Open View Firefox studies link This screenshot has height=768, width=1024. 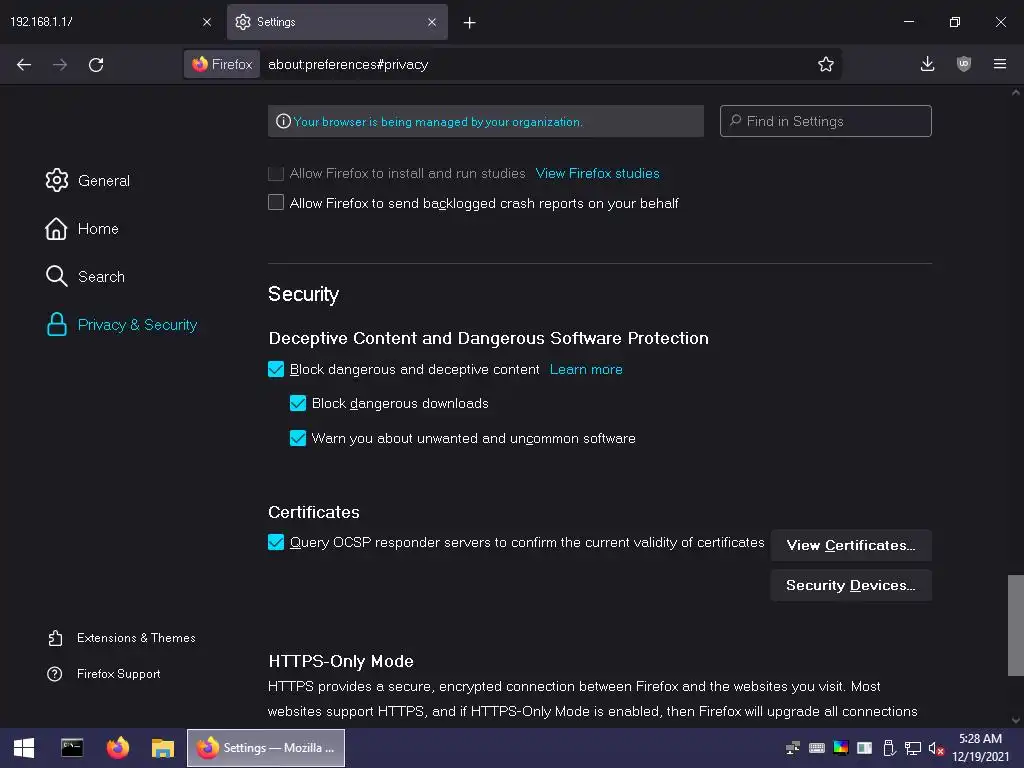click(597, 173)
